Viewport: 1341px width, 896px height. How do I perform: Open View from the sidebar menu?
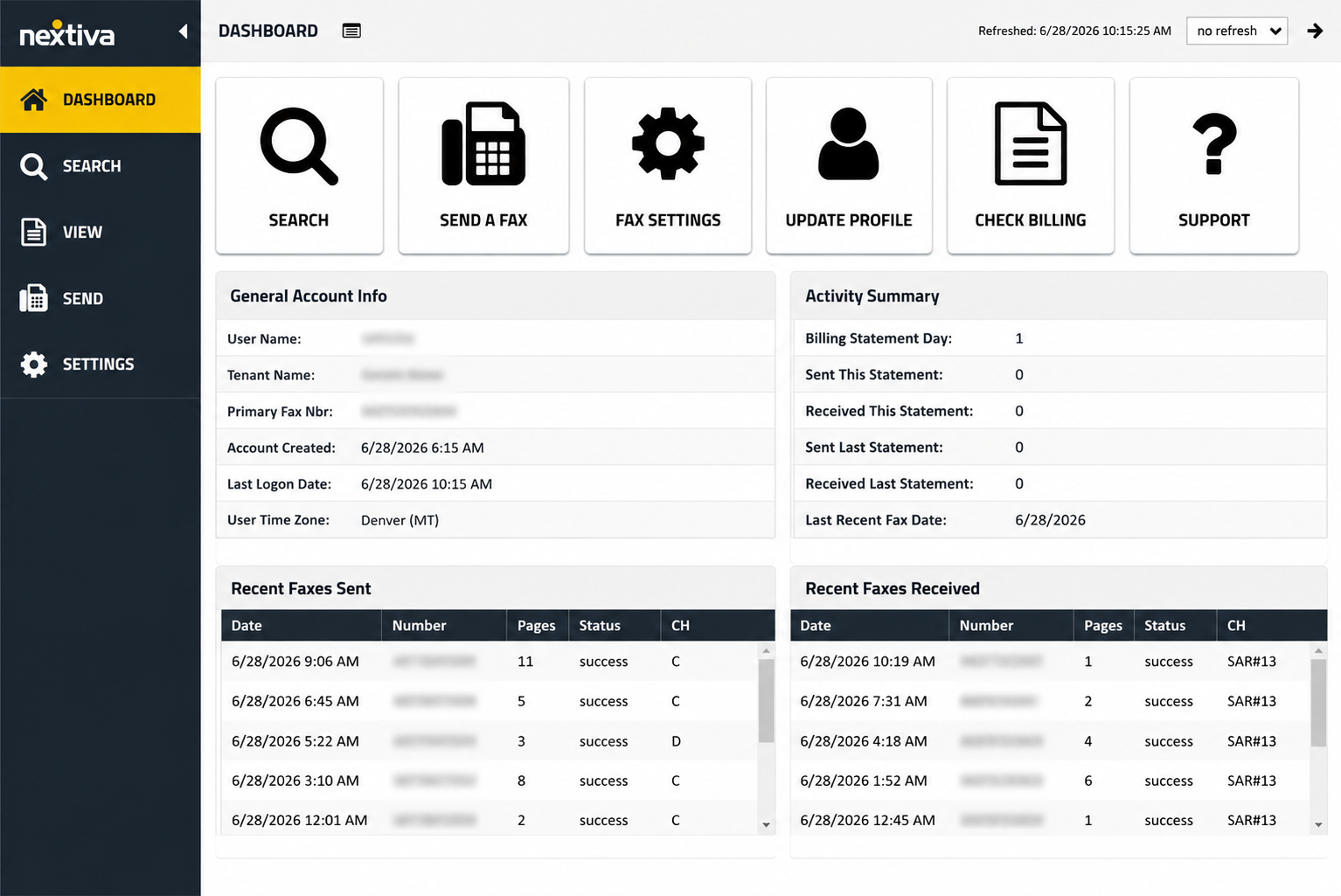point(101,232)
